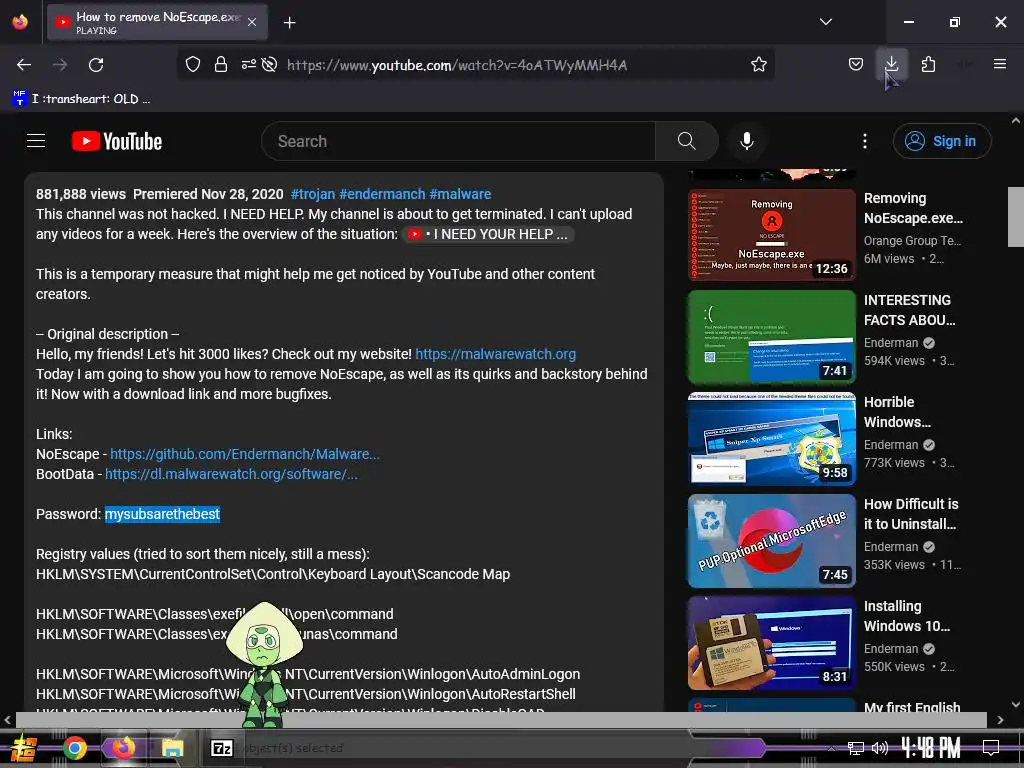1024x768 pixels.
Task: Open Horrible Windows video thumbnail
Action: (771, 439)
